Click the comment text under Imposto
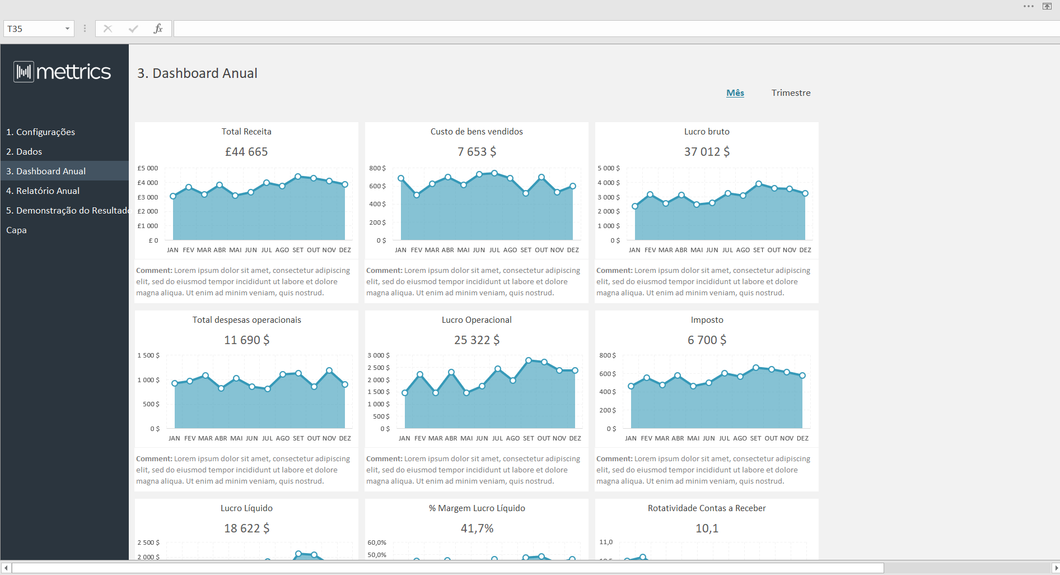The image size is (1060, 575). 703,470
